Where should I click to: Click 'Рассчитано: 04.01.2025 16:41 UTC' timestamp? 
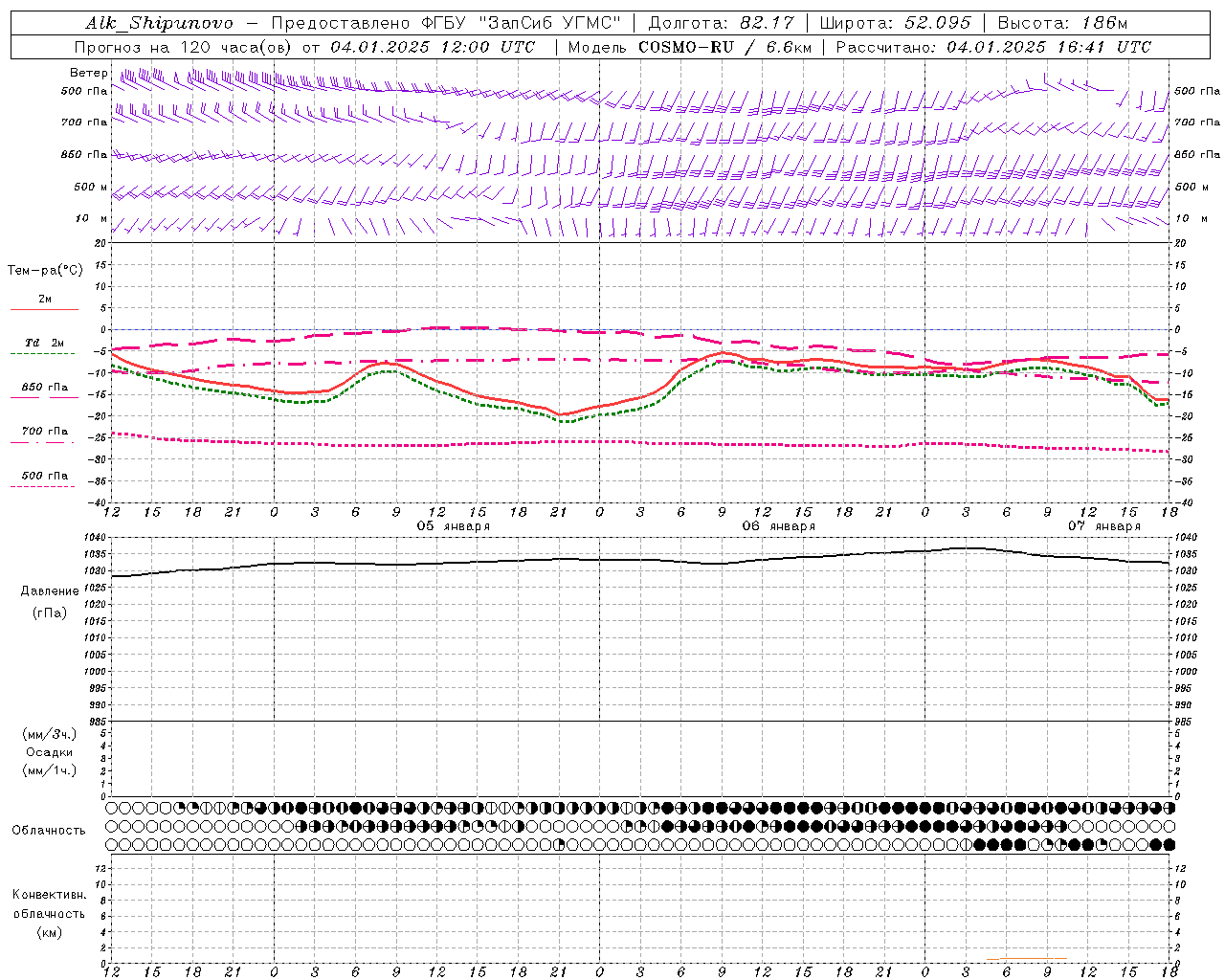click(993, 47)
